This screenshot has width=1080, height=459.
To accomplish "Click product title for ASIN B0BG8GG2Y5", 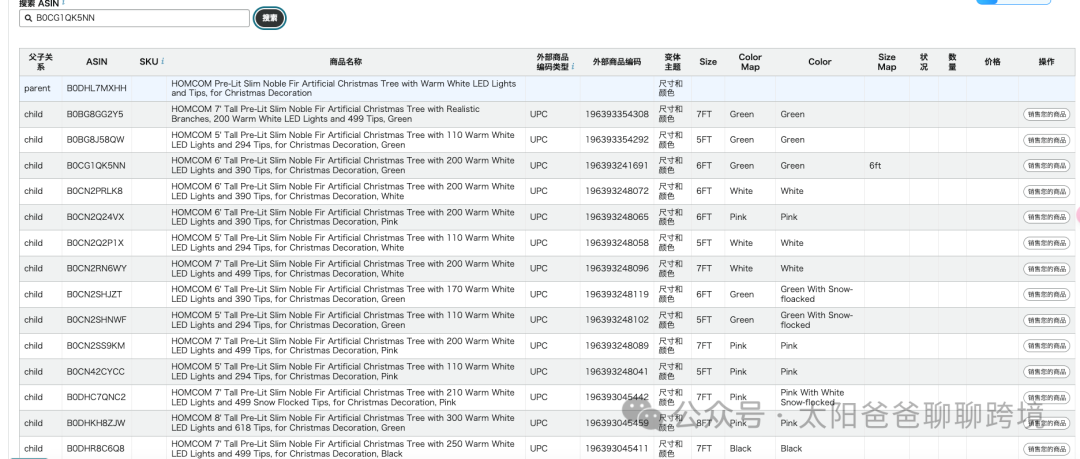I will click(x=326, y=114).
